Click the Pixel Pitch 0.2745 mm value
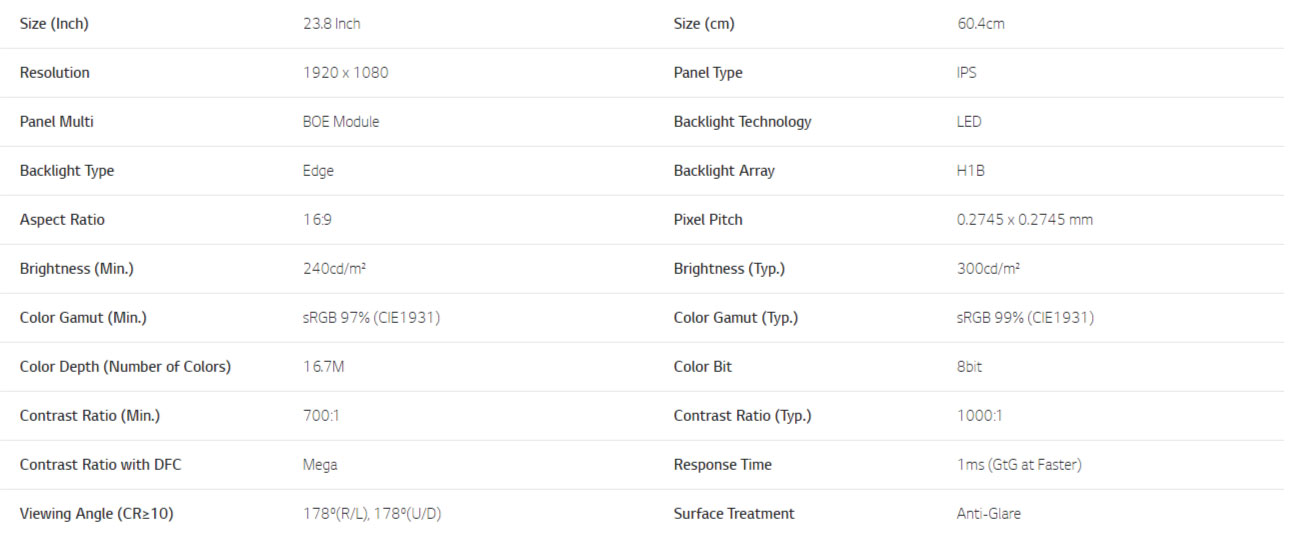 click(1025, 220)
